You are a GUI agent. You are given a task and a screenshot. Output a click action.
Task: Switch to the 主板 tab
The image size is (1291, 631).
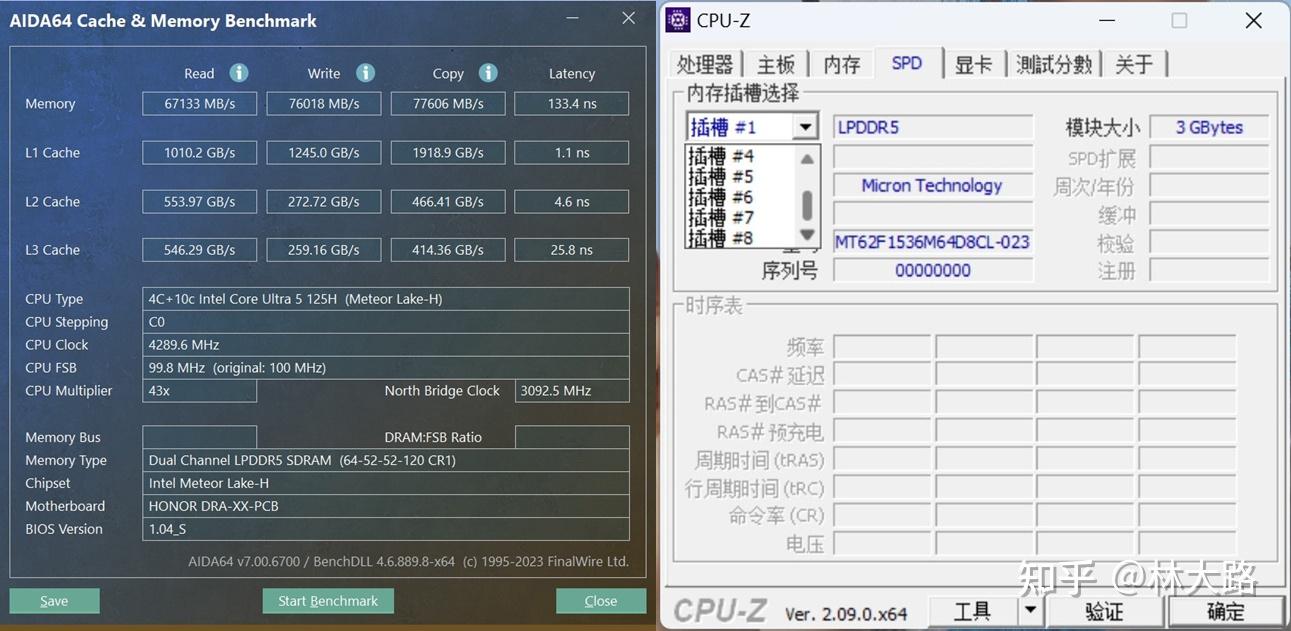pyautogui.click(x=775, y=64)
